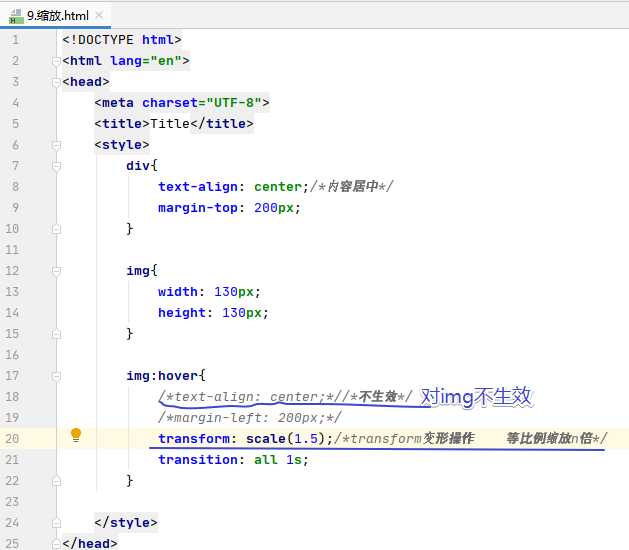This screenshot has height=550, width=629.
Task: Collapse the head tag fold marker
Action: pyautogui.click(x=56, y=82)
